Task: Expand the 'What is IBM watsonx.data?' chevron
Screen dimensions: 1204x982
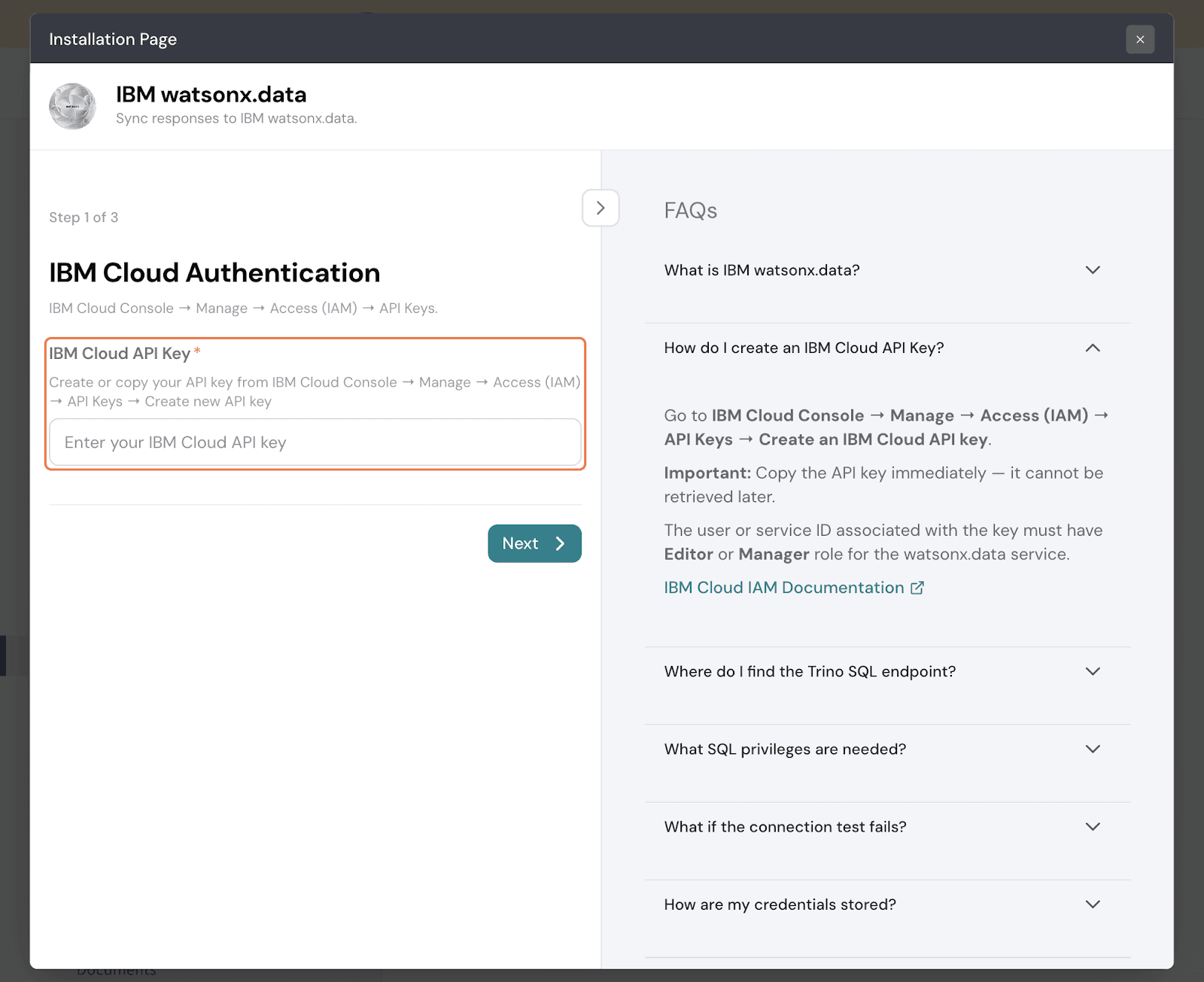Action: 1093,270
